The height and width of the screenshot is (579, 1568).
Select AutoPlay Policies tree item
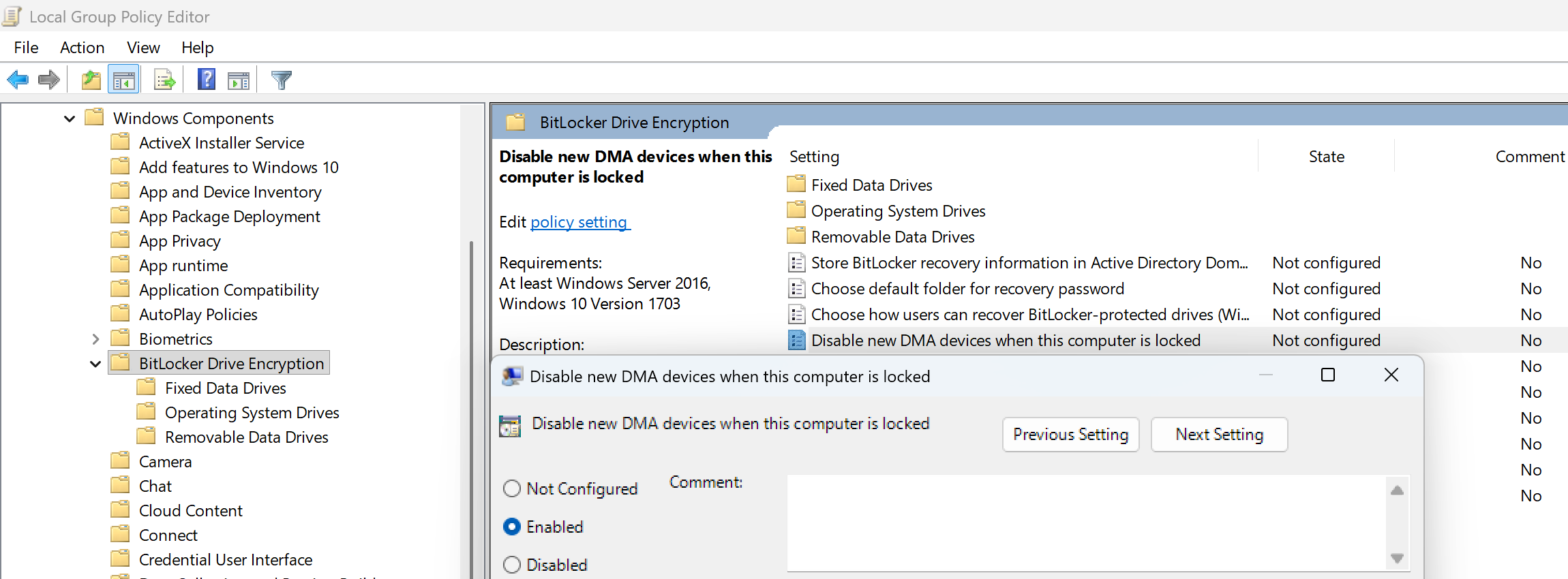(x=198, y=315)
